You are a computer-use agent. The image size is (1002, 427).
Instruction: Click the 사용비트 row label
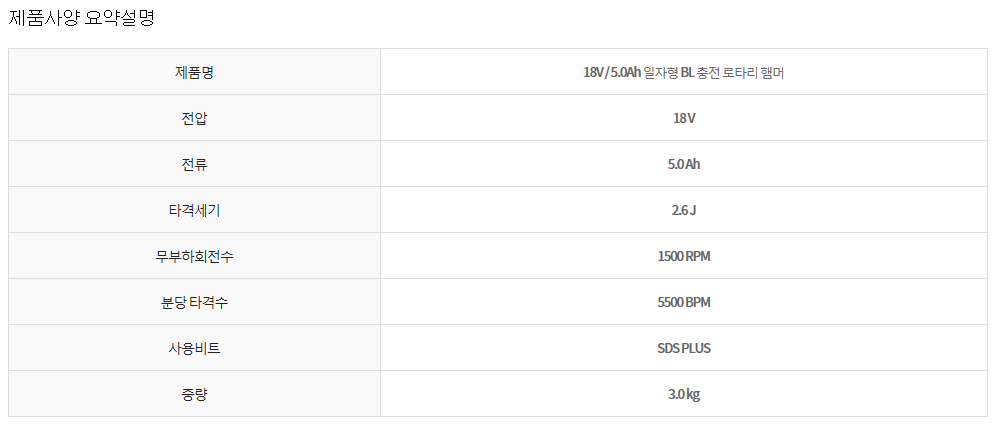click(x=194, y=348)
